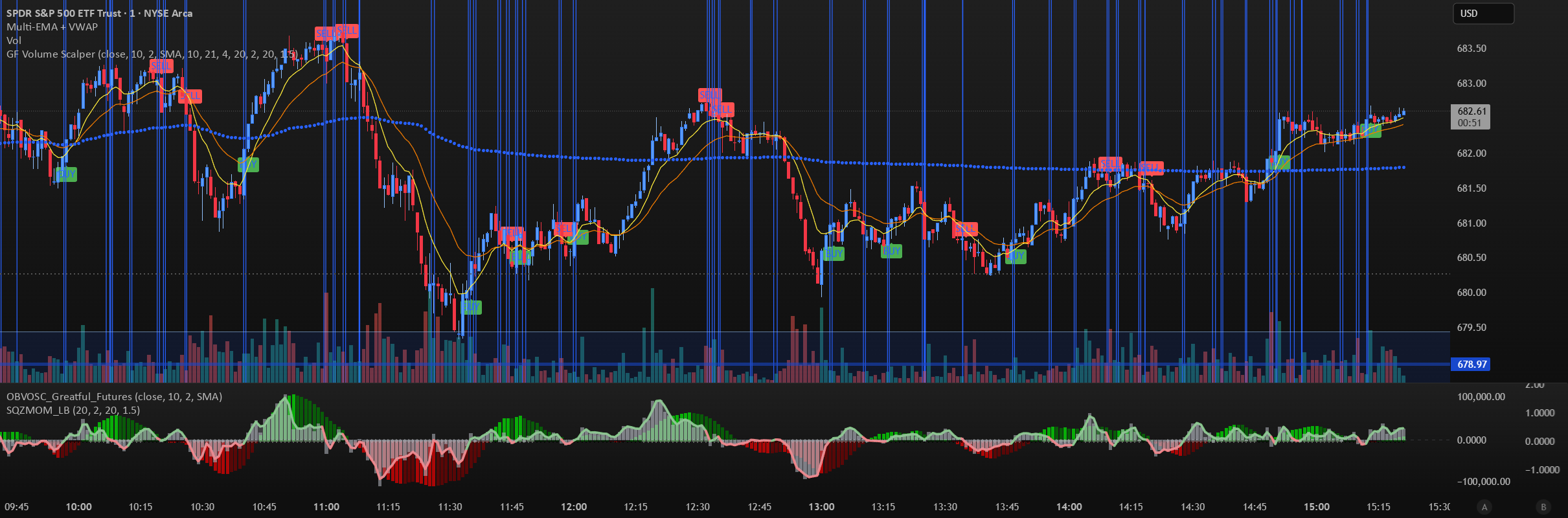
Task: Click the 681.00 price axis label
Action: (1471, 223)
